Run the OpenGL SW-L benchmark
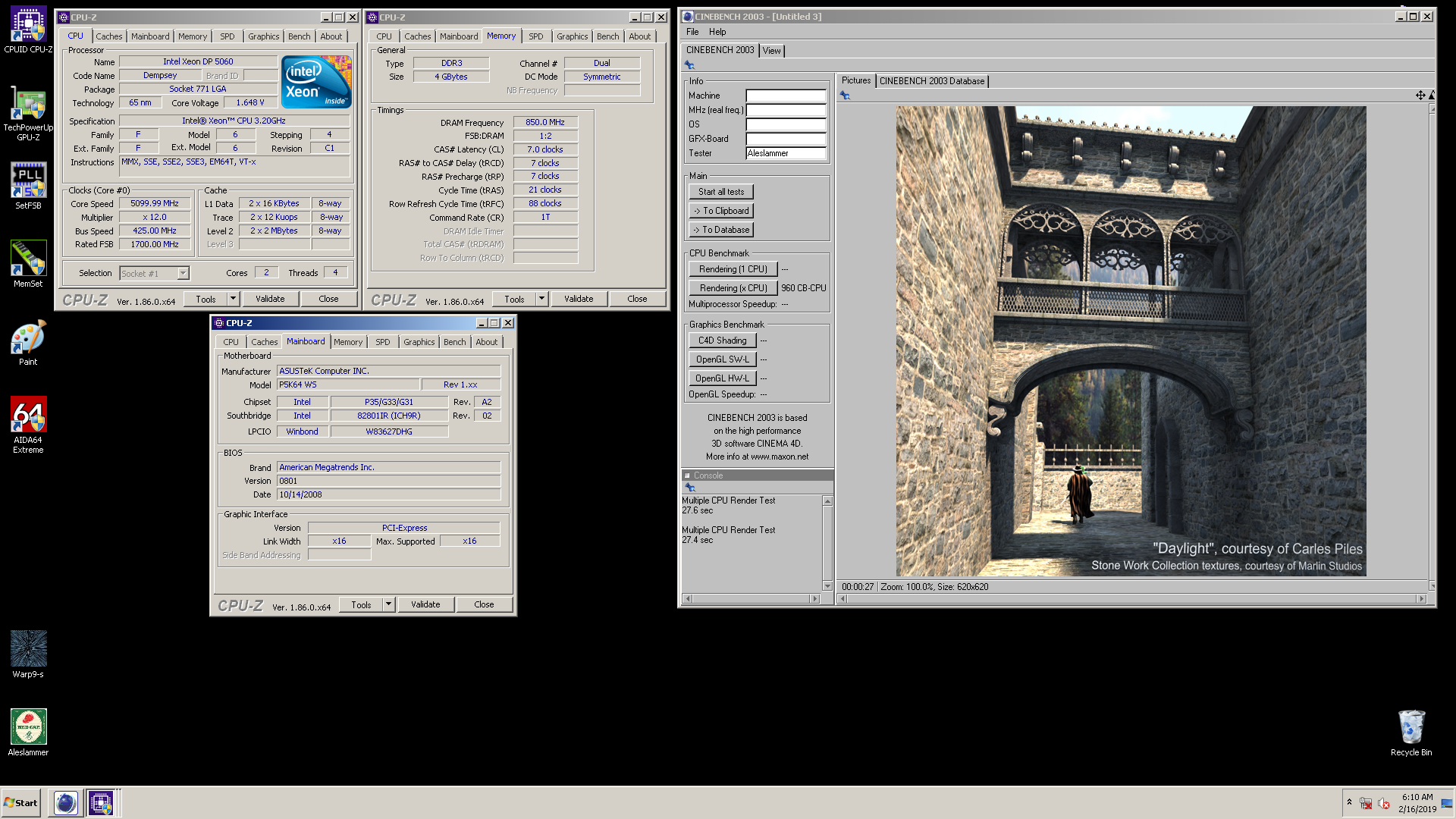The height and width of the screenshot is (819, 1456). [x=723, y=359]
